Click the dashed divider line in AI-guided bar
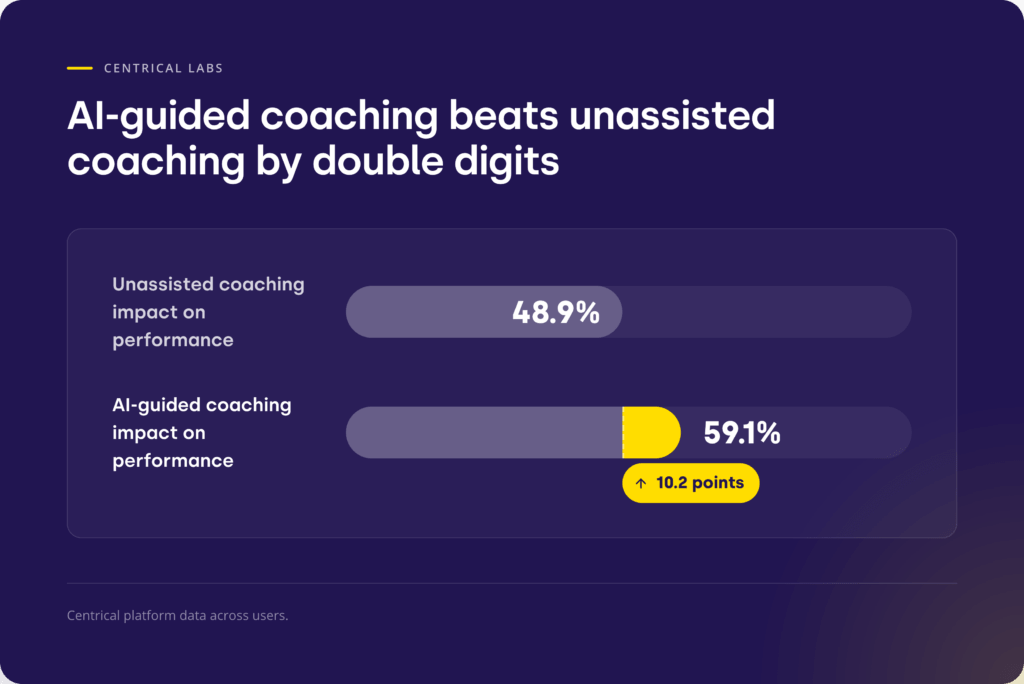 point(623,432)
